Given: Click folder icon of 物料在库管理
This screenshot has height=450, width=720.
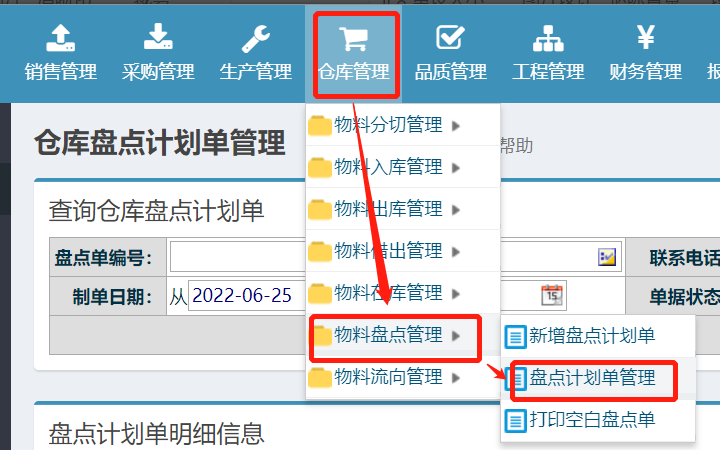Looking at the screenshot, I should click(320, 294).
